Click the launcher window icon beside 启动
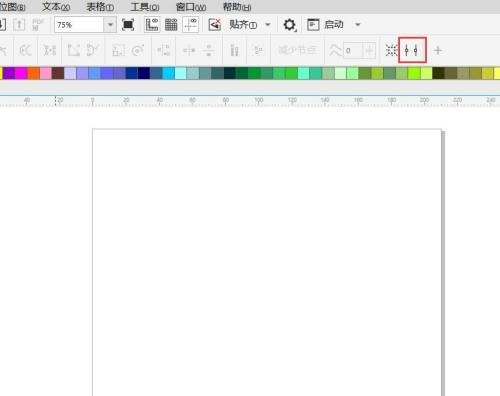This screenshot has height=396, width=500. (313, 25)
